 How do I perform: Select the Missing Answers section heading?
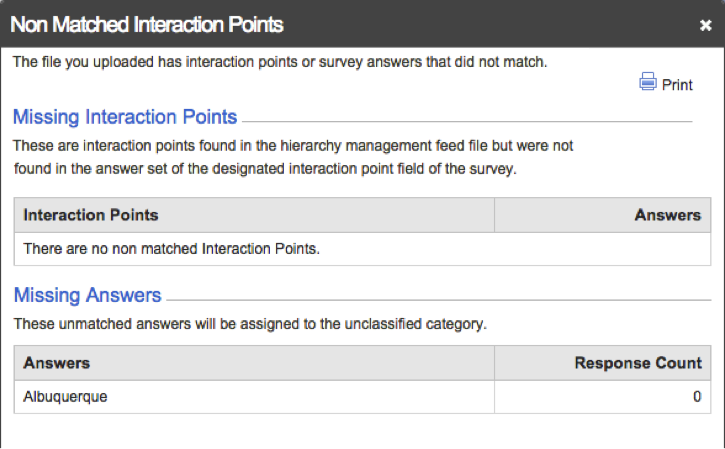pyautogui.click(x=87, y=295)
